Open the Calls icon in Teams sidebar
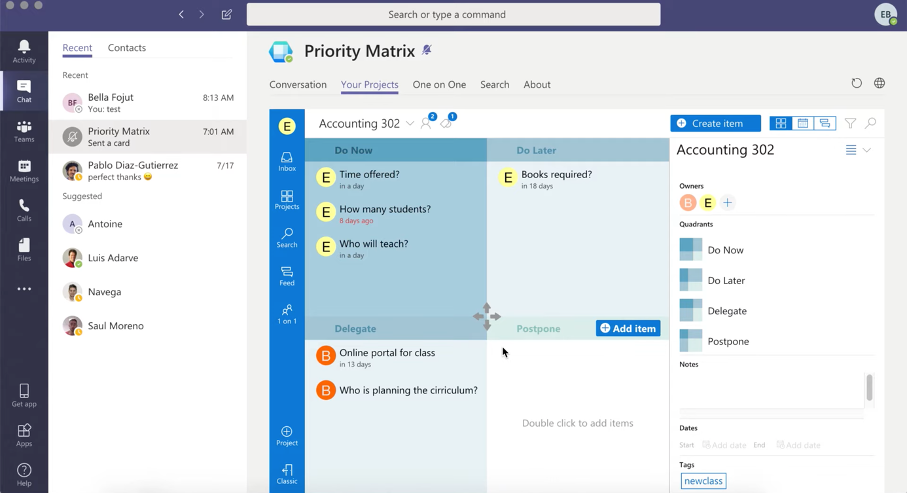The image size is (908, 494). pos(24,210)
